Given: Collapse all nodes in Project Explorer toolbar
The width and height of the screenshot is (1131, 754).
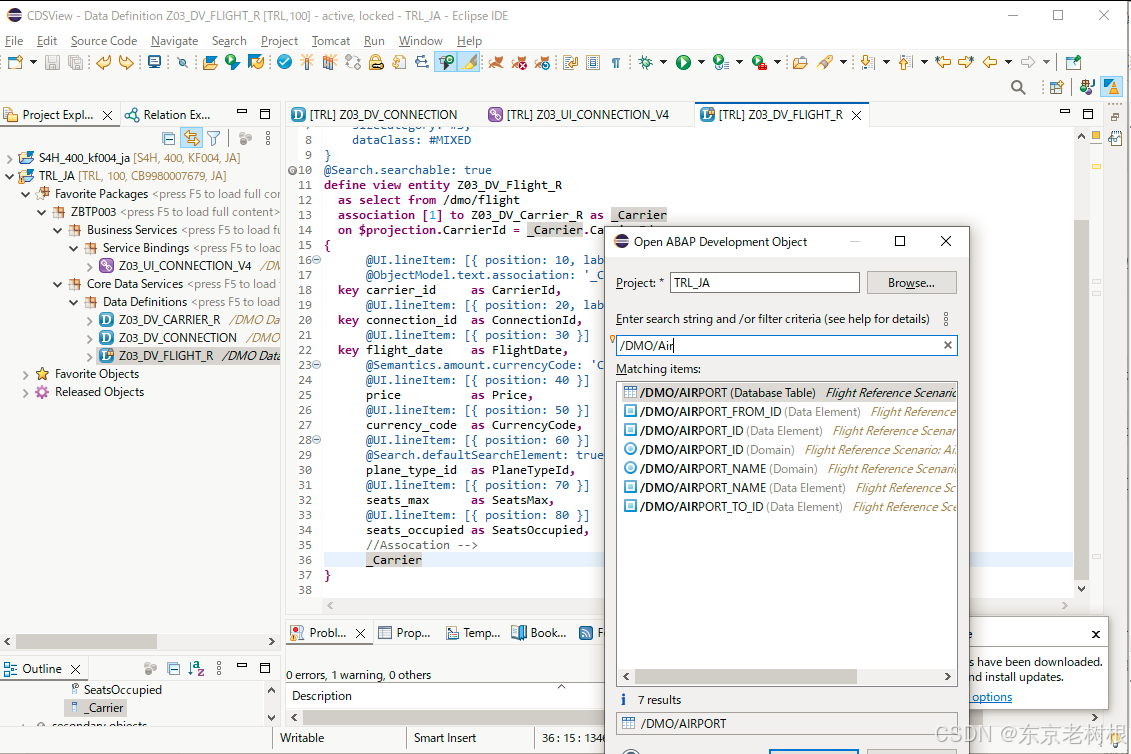Looking at the screenshot, I should [169, 138].
